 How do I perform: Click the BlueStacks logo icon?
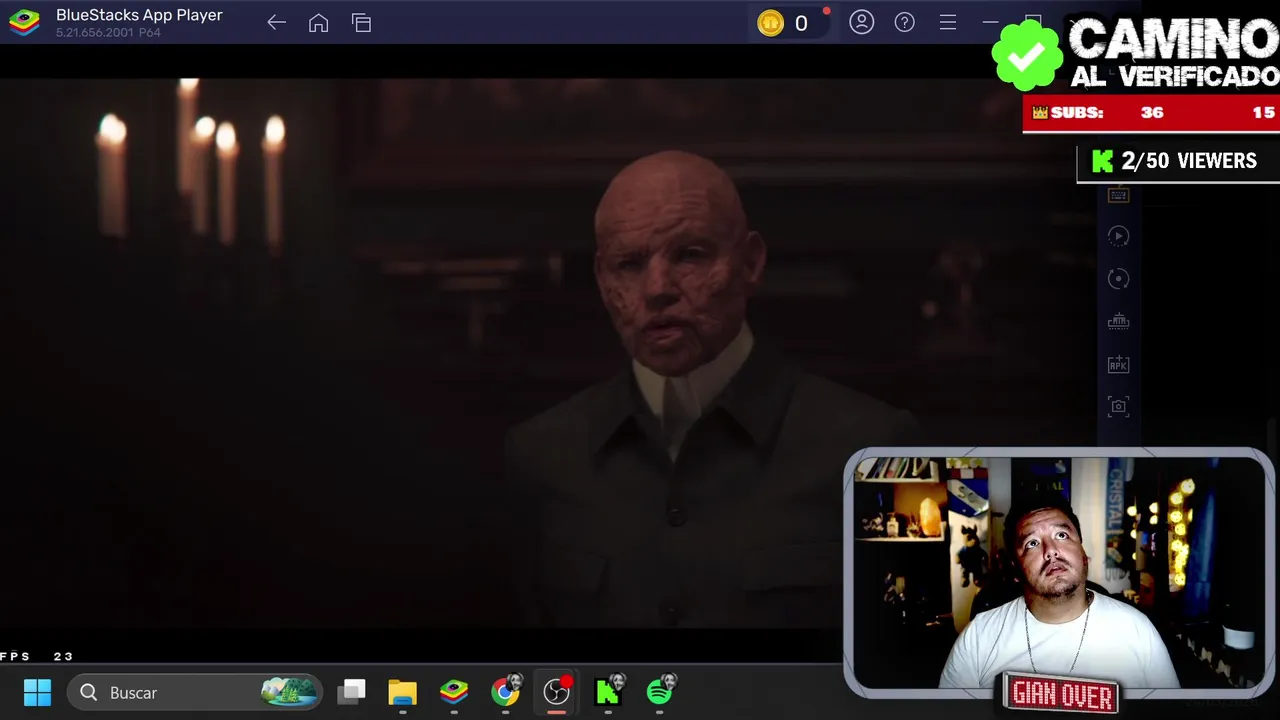click(24, 22)
